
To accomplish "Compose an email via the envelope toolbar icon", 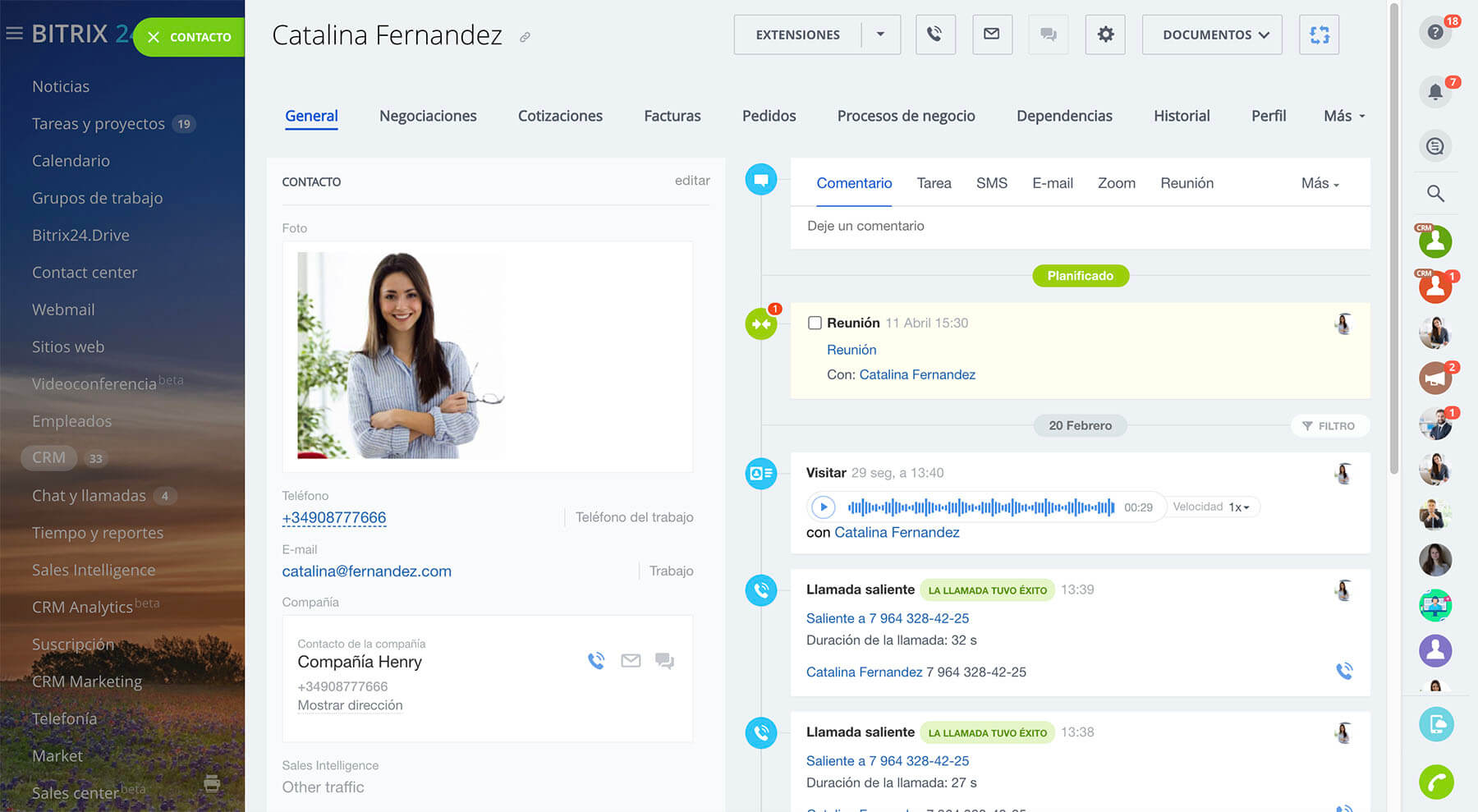I will (992, 34).
